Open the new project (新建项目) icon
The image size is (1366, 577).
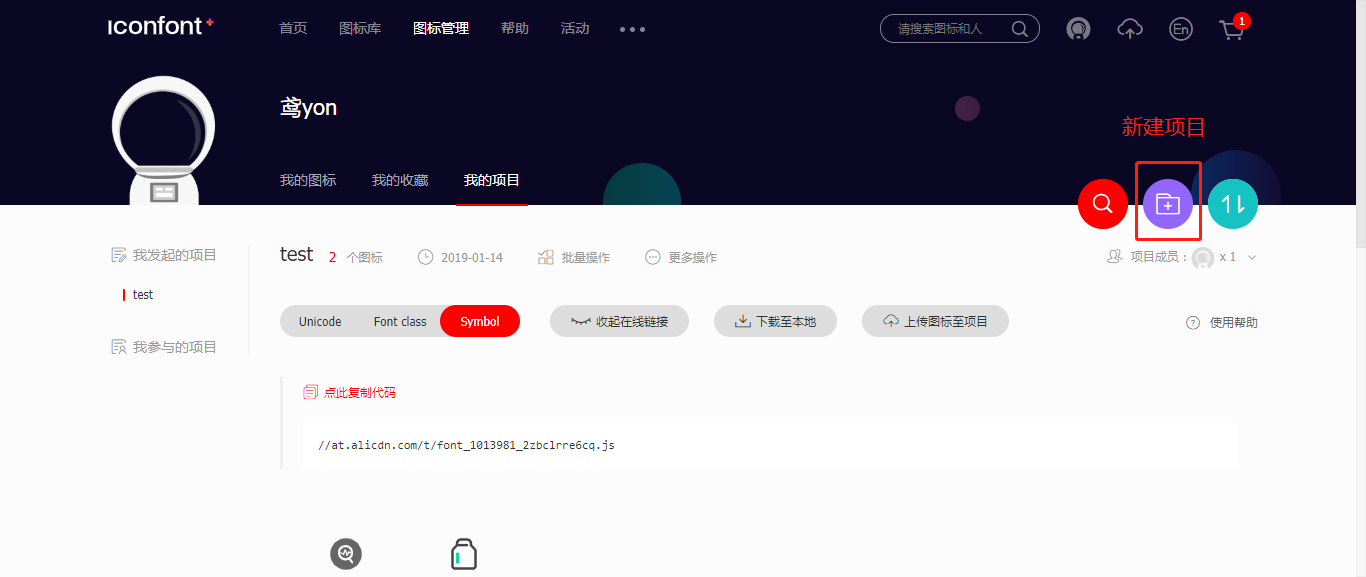1167,203
